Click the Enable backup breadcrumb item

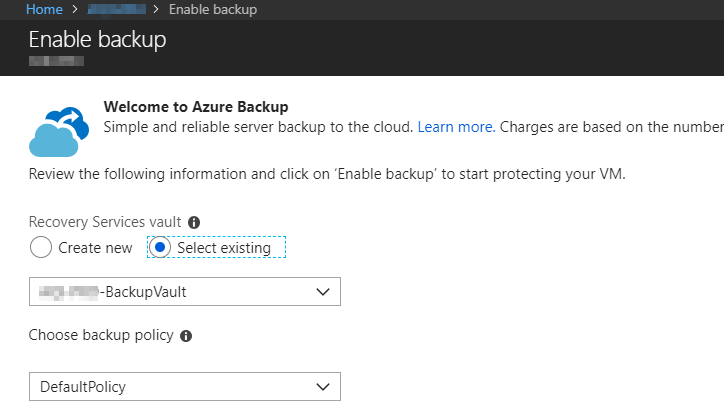[212, 10]
